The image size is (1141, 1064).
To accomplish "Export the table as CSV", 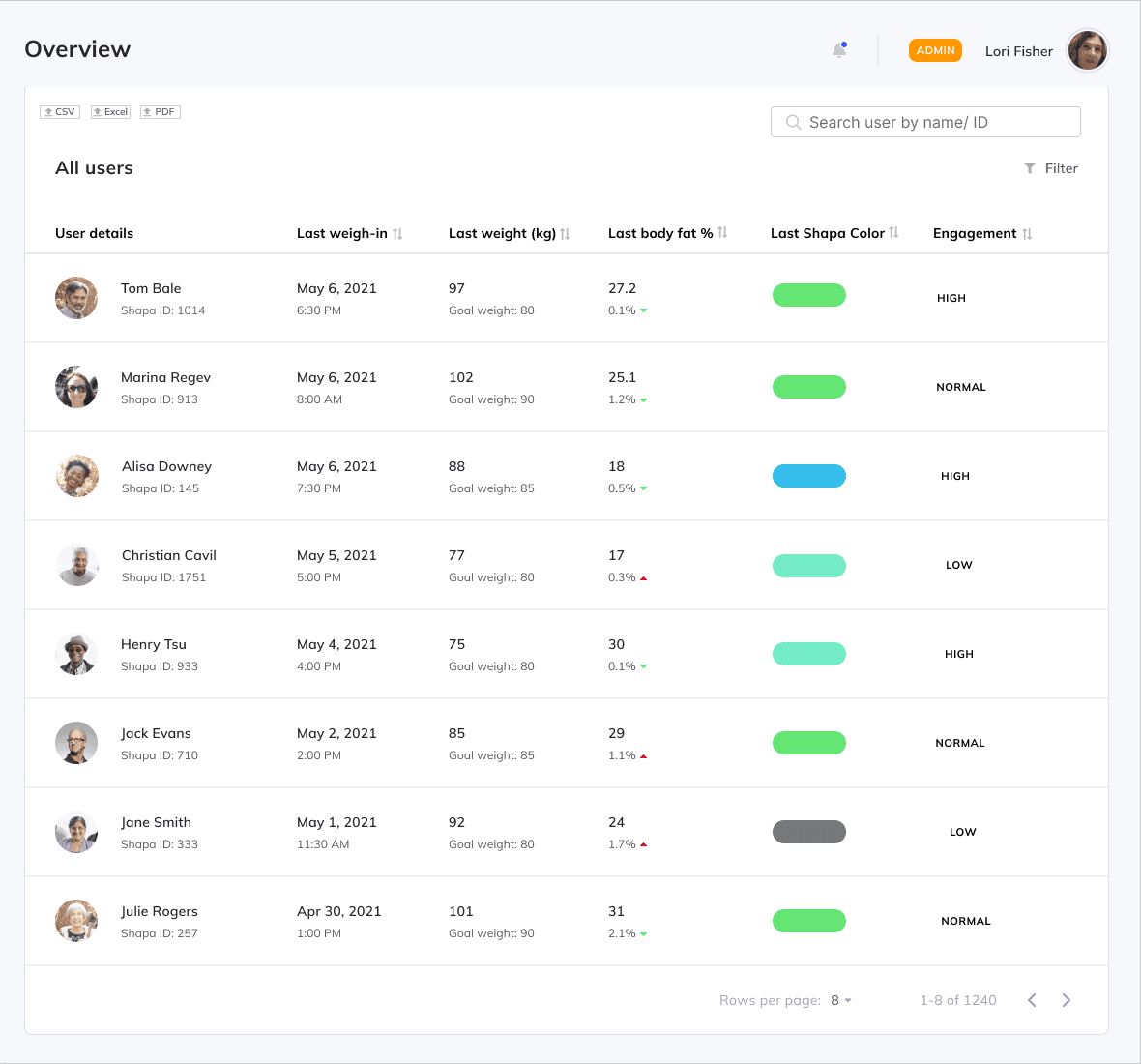I will (59, 111).
